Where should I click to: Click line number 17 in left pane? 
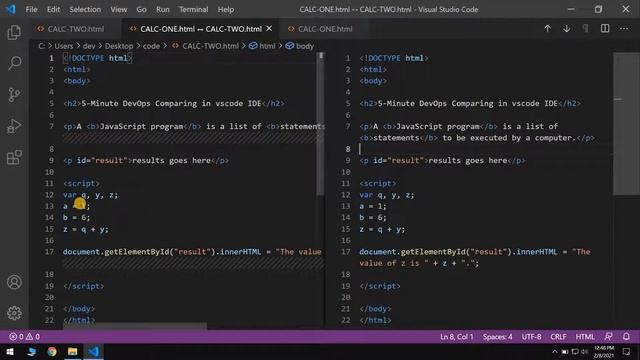(x=49, y=252)
